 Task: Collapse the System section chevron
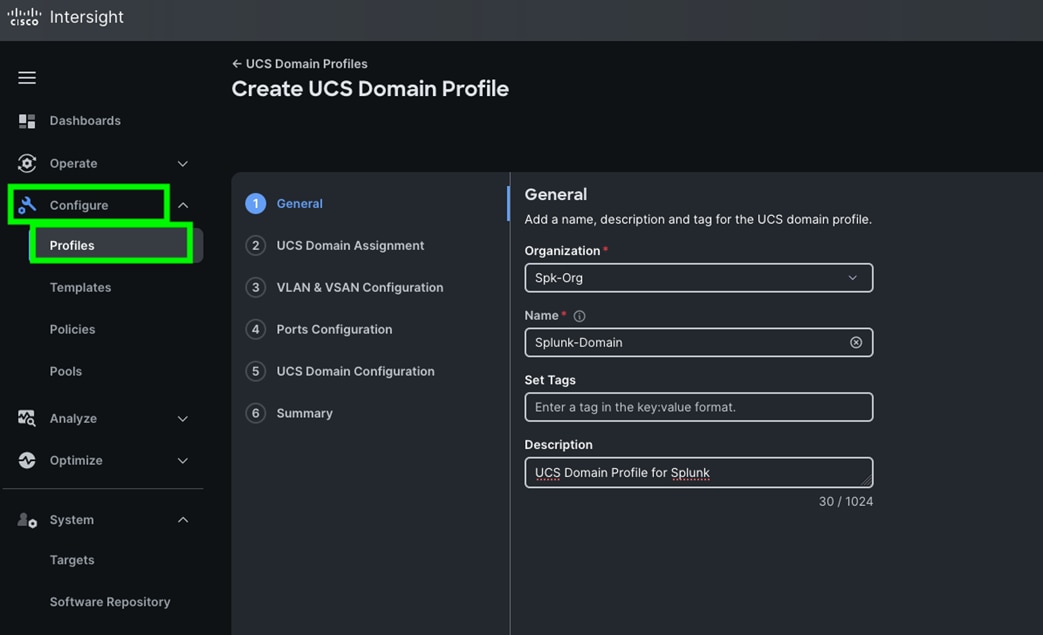[183, 520]
